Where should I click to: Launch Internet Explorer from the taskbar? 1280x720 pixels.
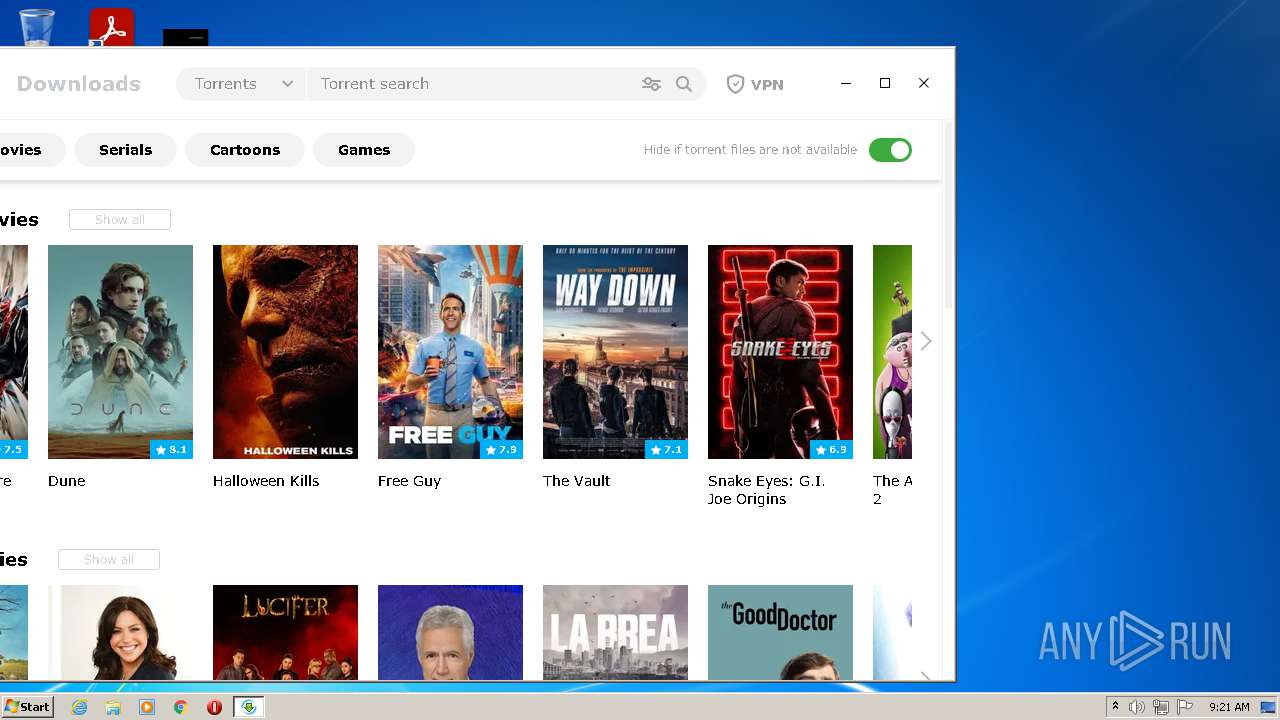(80, 707)
